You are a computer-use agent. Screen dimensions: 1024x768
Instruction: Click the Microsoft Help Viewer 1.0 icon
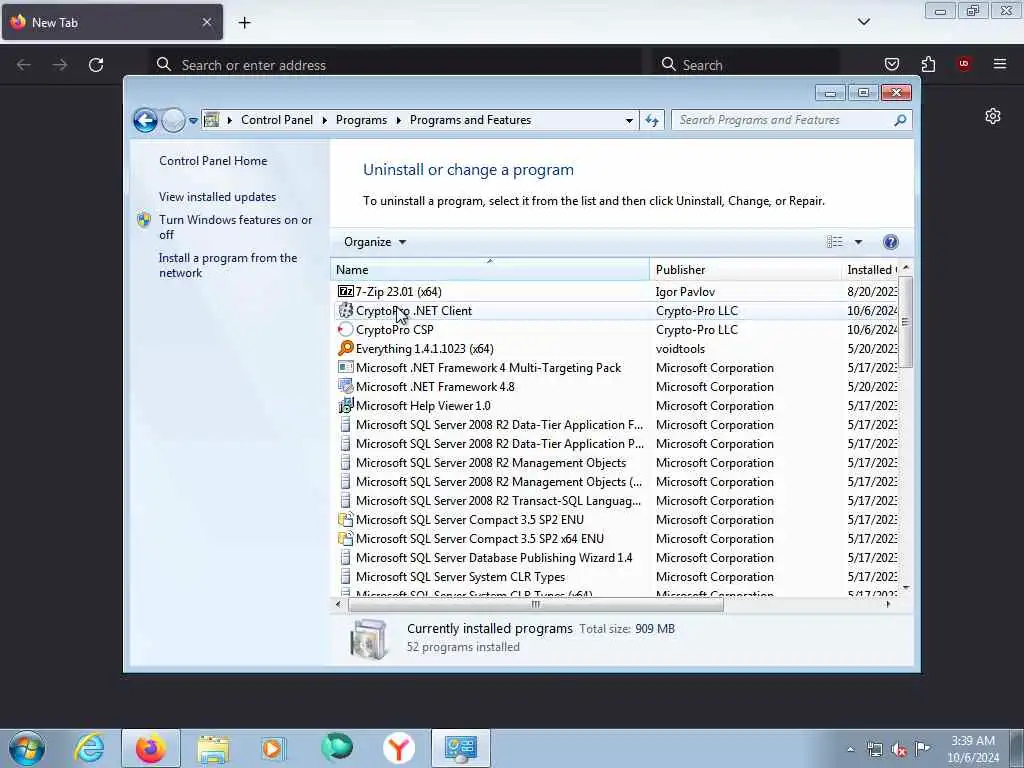(x=345, y=406)
